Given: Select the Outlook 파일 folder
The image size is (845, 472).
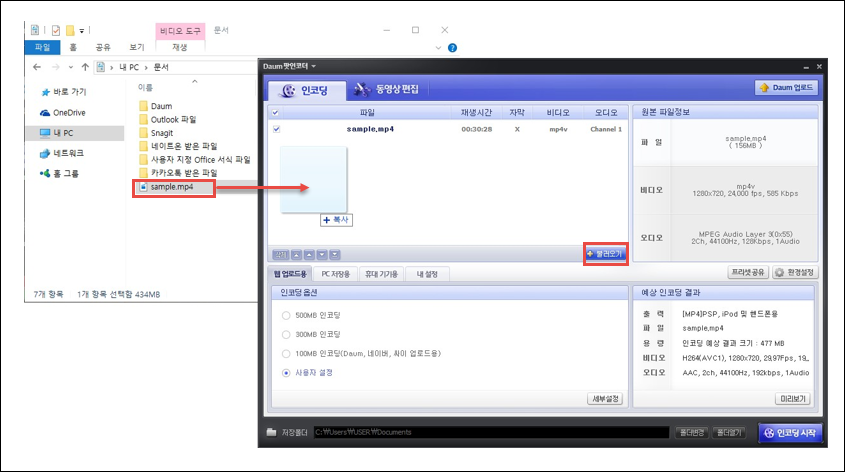Looking at the screenshot, I should click(168, 120).
